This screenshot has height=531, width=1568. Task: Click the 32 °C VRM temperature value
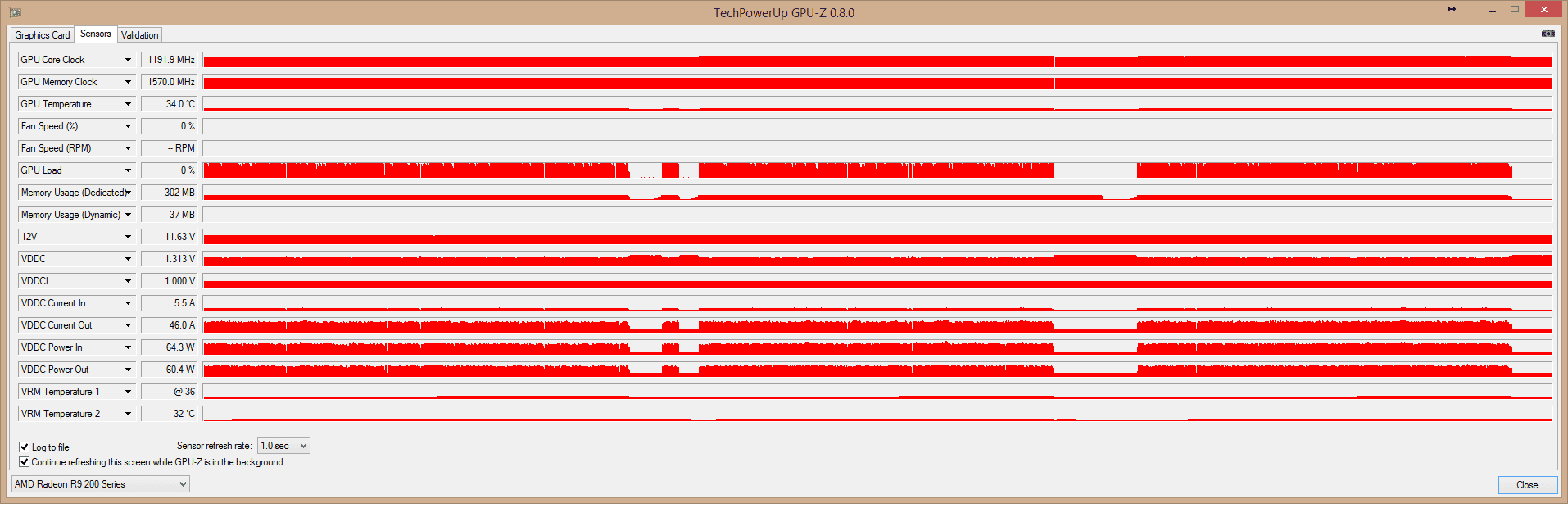169,414
